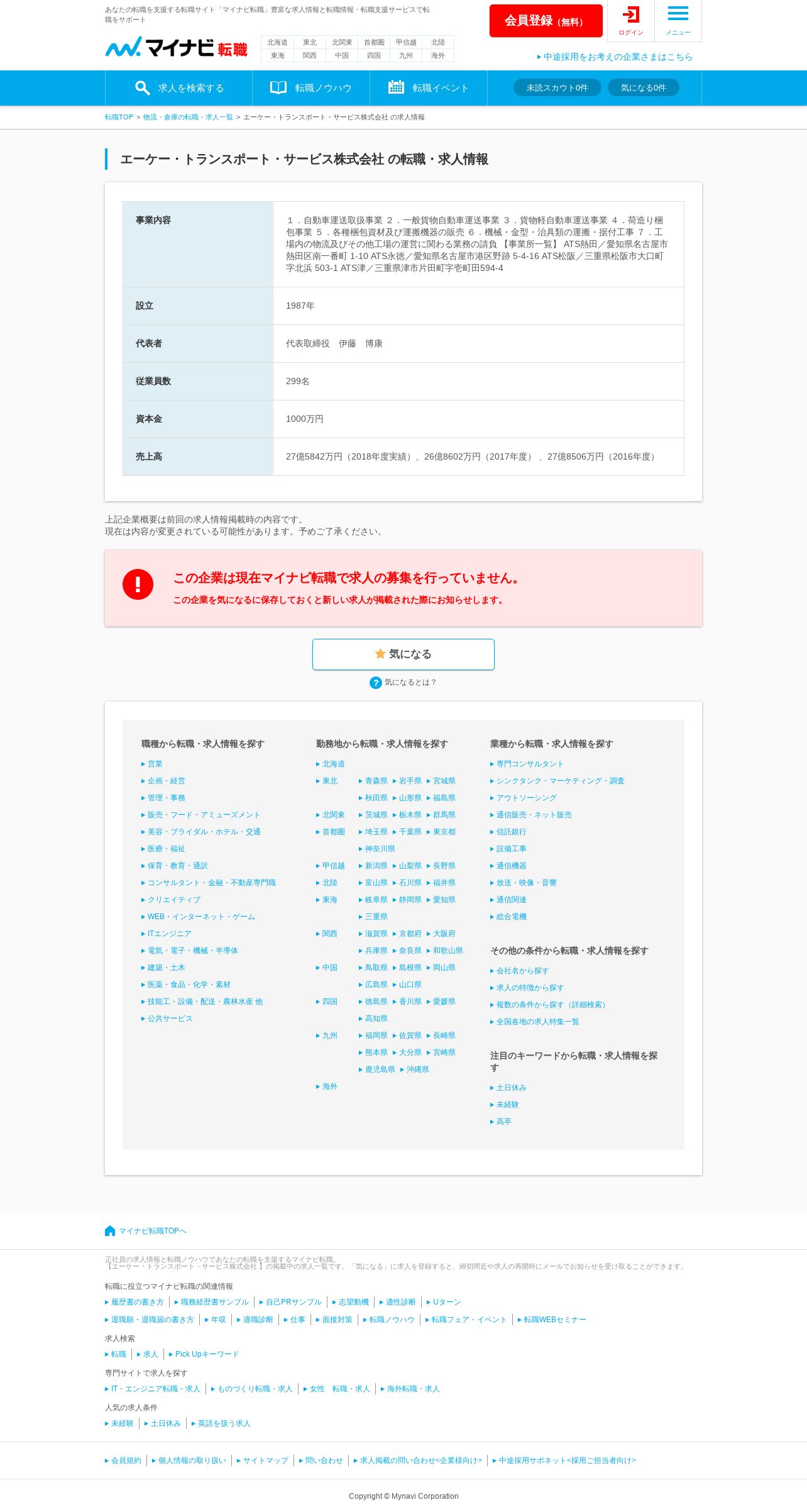Click the Mynavi Tenshoku logo
This screenshot has width=807, height=1512.
tap(176, 47)
